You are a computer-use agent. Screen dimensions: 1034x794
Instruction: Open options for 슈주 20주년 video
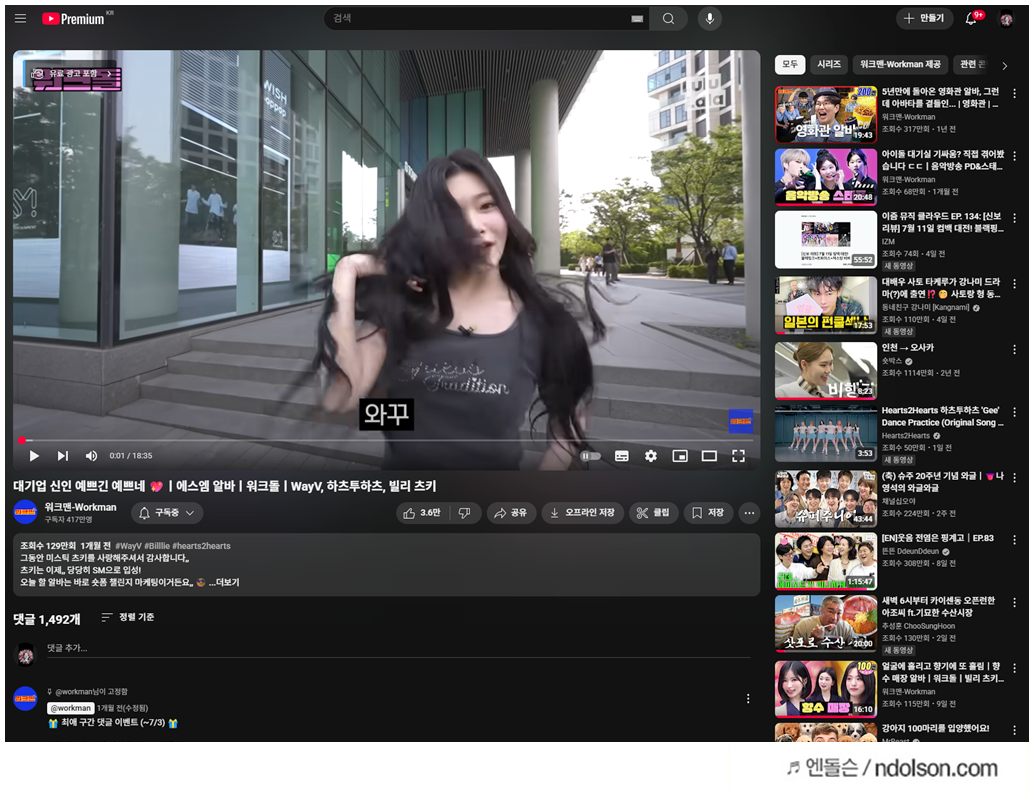[x=1014, y=477]
